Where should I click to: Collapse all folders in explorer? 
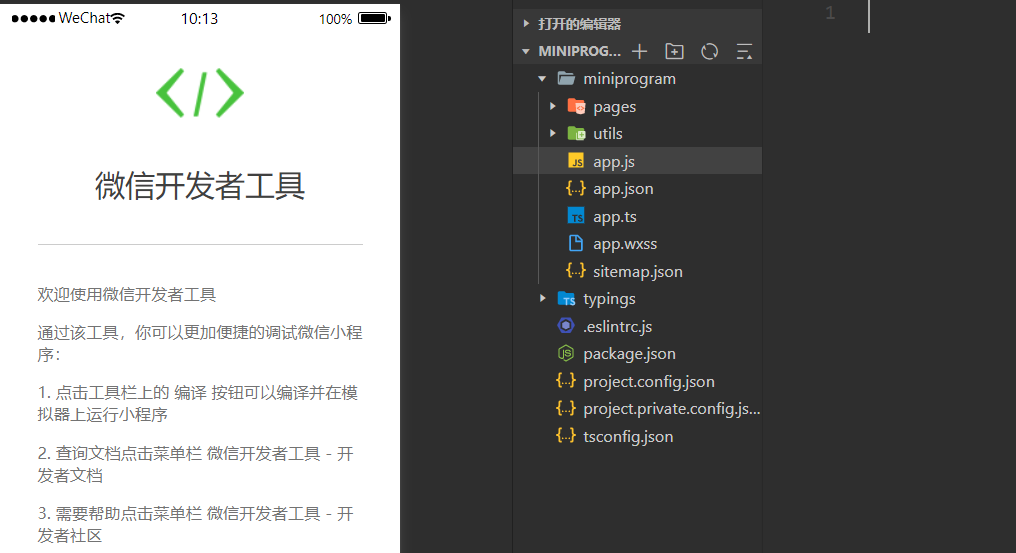point(745,51)
